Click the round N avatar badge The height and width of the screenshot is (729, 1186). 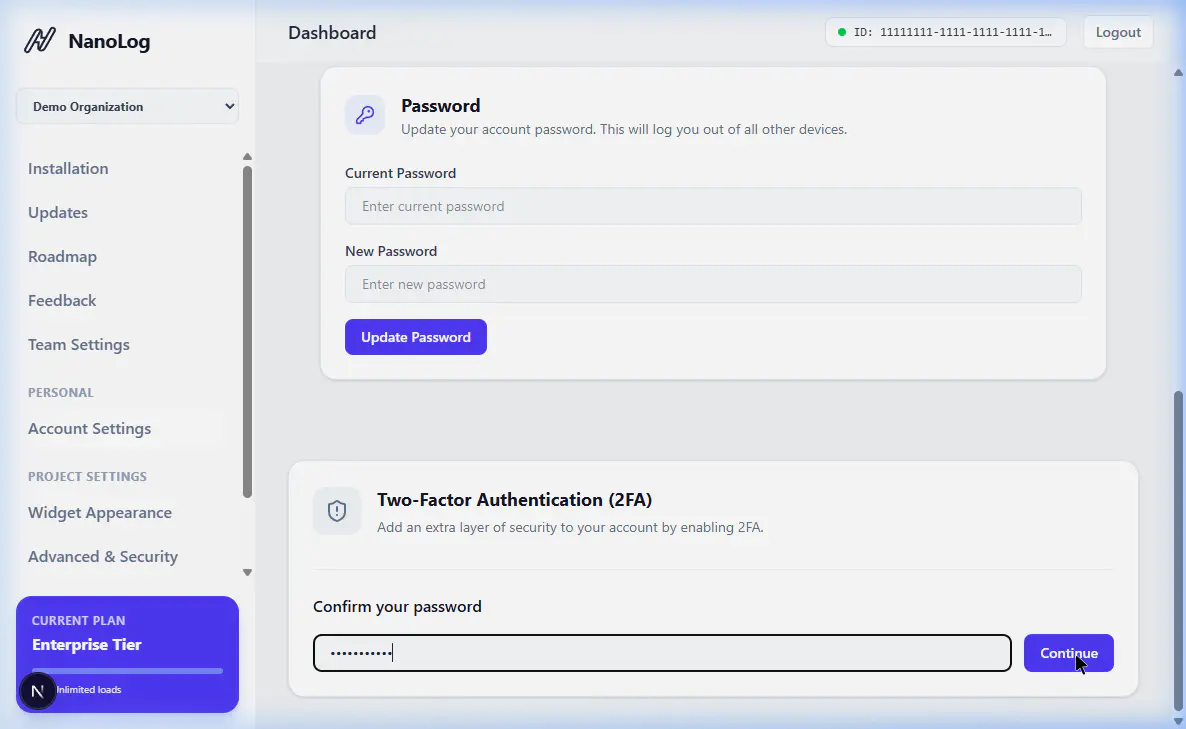point(38,691)
